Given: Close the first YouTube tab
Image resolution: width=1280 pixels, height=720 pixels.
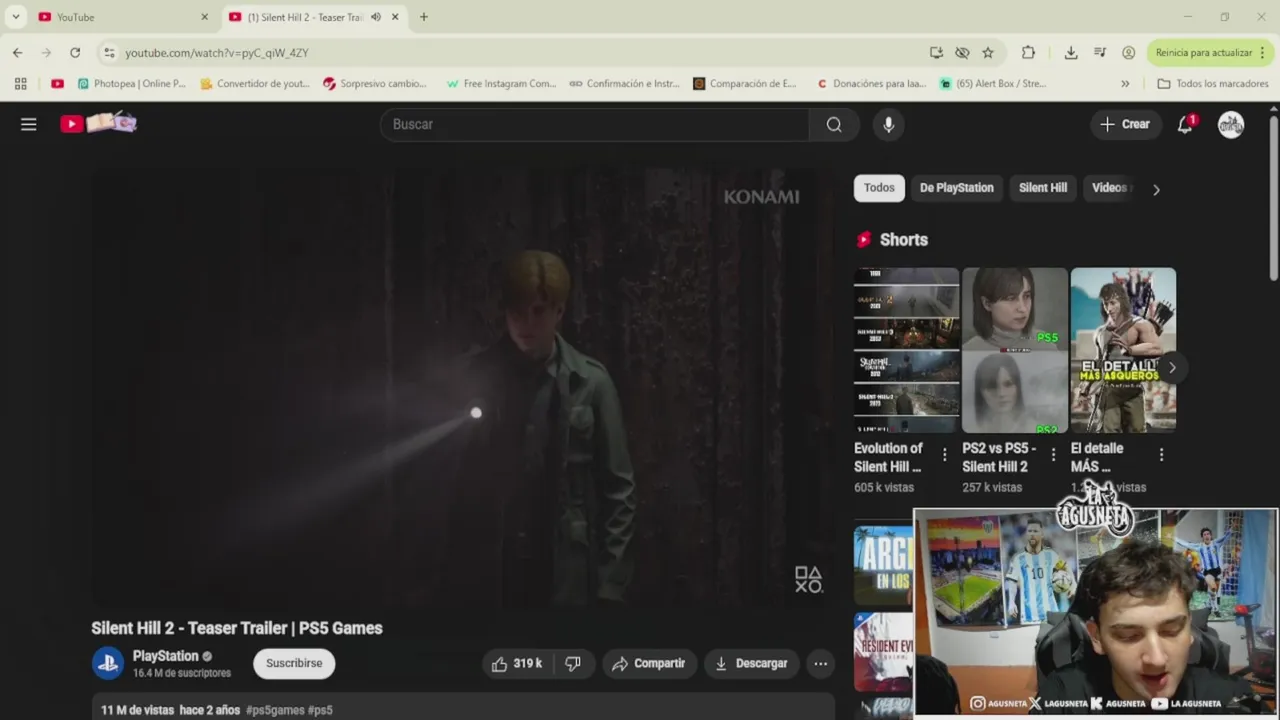Looking at the screenshot, I should (204, 17).
